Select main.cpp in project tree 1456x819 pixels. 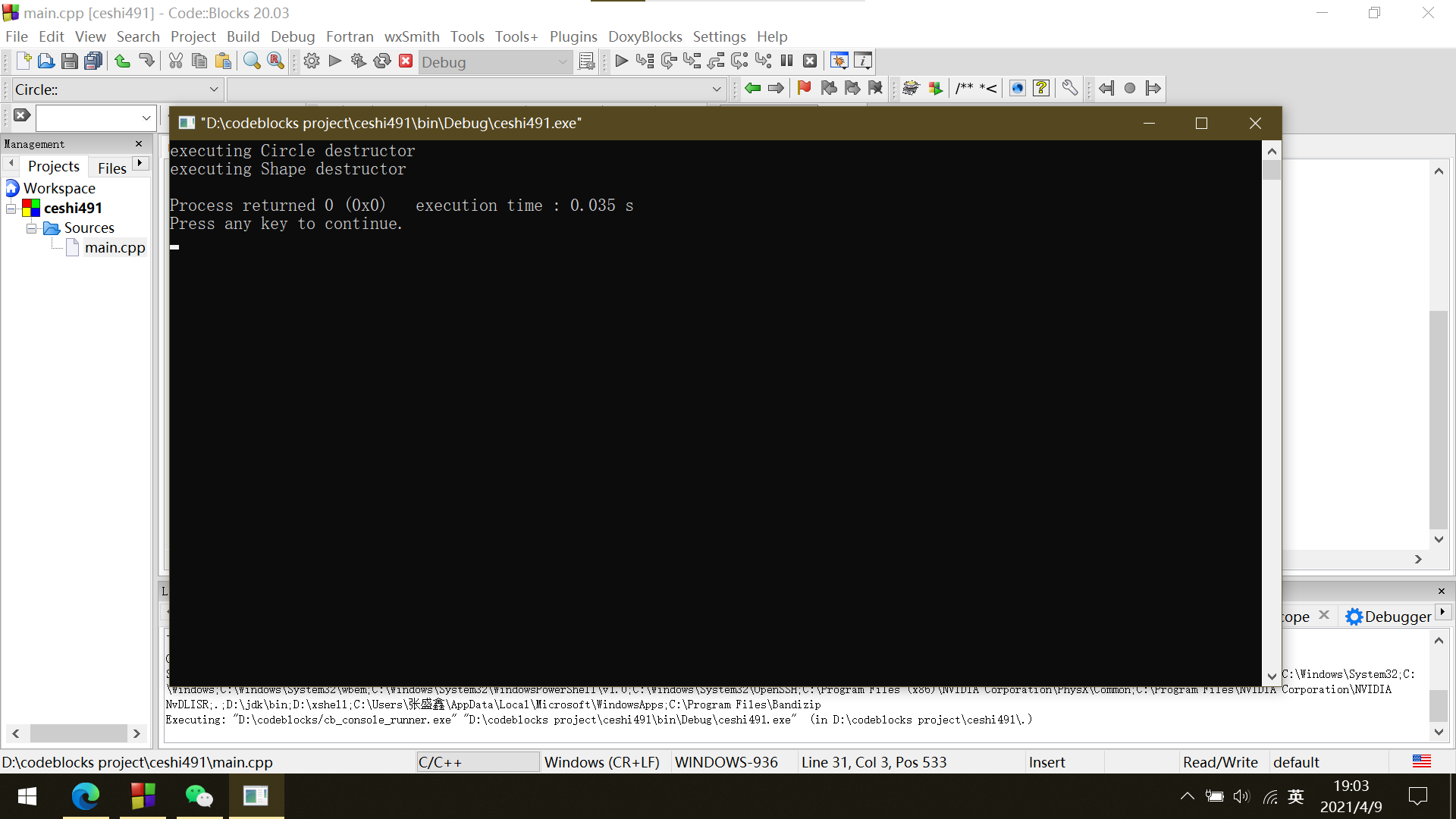click(115, 248)
